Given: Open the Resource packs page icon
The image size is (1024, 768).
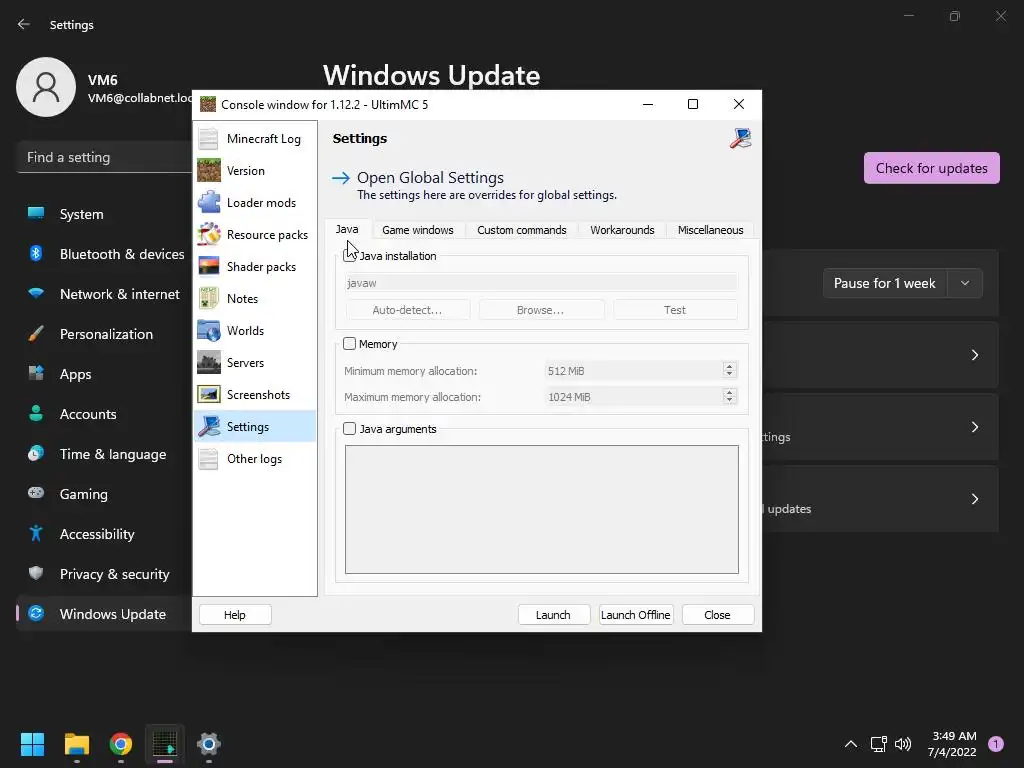Looking at the screenshot, I should (x=209, y=234).
